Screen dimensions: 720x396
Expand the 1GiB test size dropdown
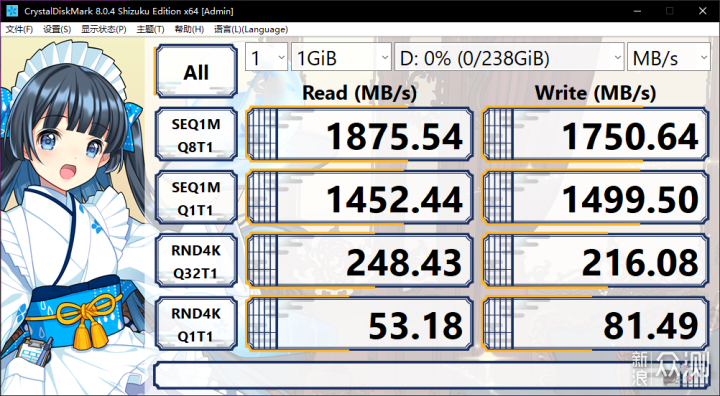(x=341, y=57)
